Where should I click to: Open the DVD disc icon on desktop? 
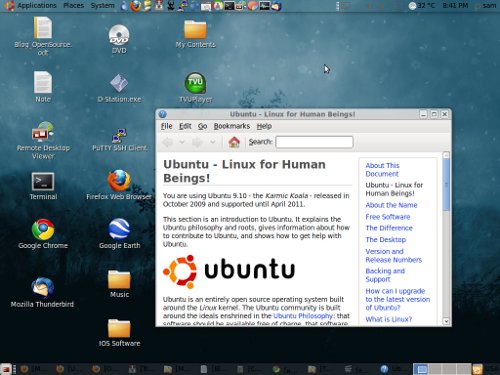click(x=119, y=39)
